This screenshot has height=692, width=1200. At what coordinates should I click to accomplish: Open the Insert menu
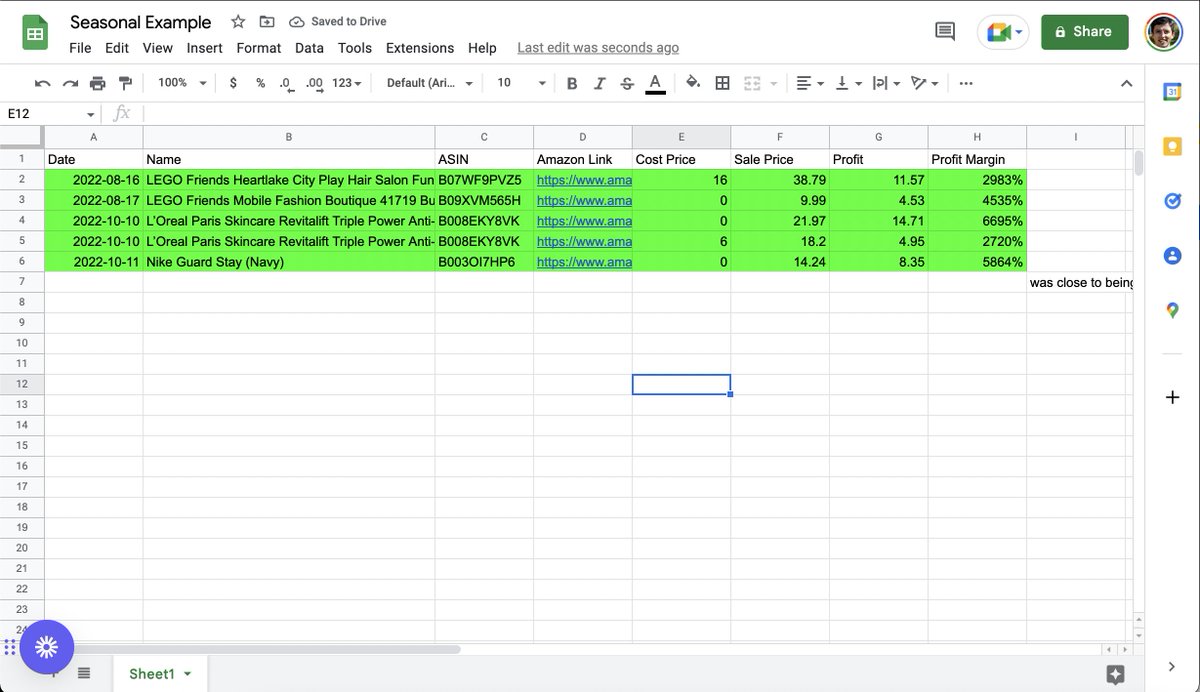click(205, 48)
